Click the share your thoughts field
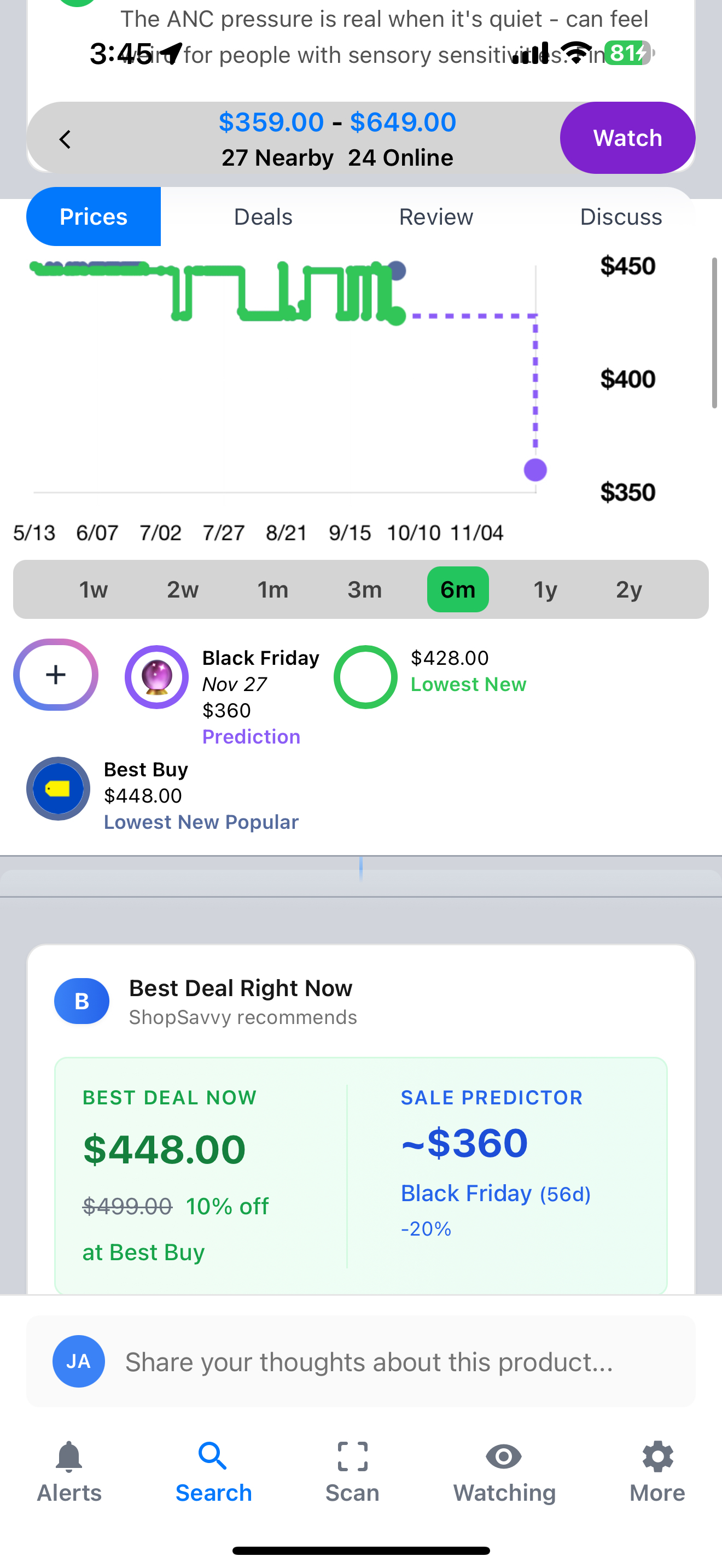722x1568 pixels. pos(369,1362)
